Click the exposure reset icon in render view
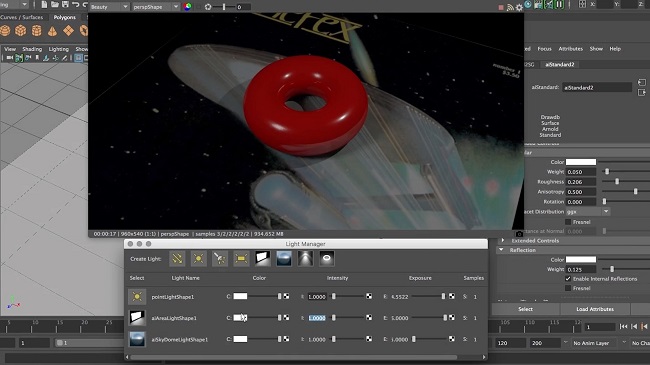650x365 pixels. point(208,7)
